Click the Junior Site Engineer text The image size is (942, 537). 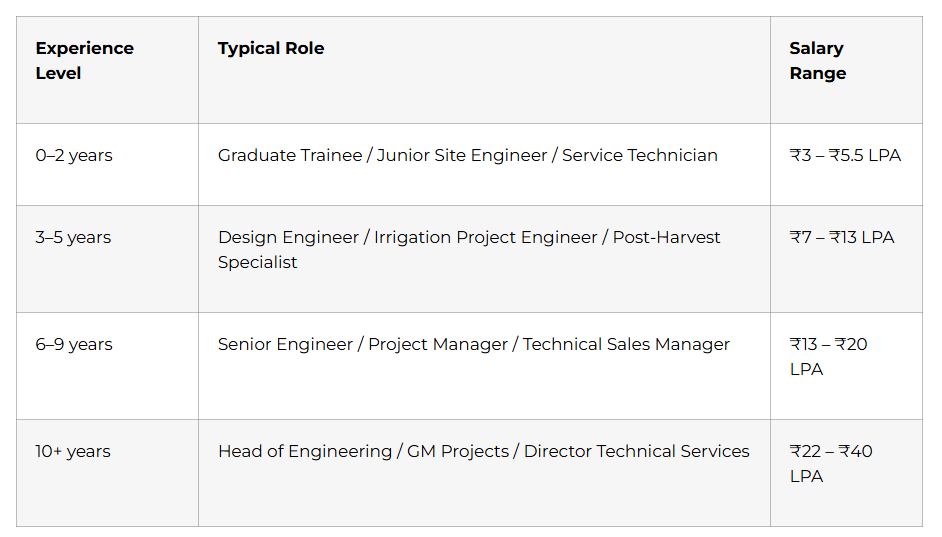(x=461, y=156)
